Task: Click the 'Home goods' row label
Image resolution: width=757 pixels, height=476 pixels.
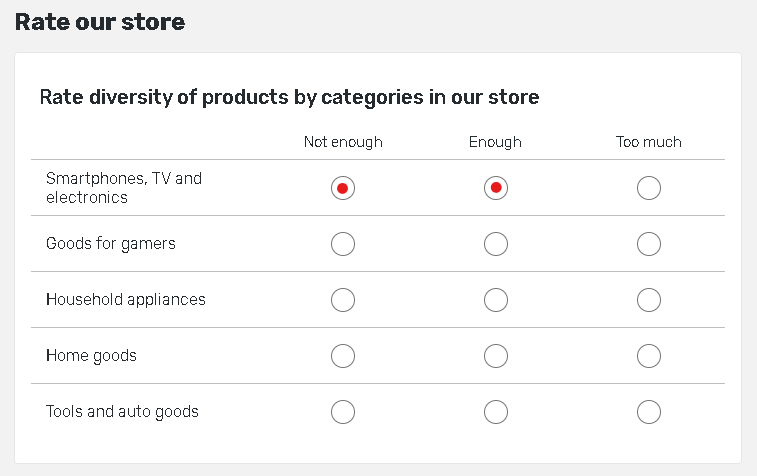Action: point(91,356)
